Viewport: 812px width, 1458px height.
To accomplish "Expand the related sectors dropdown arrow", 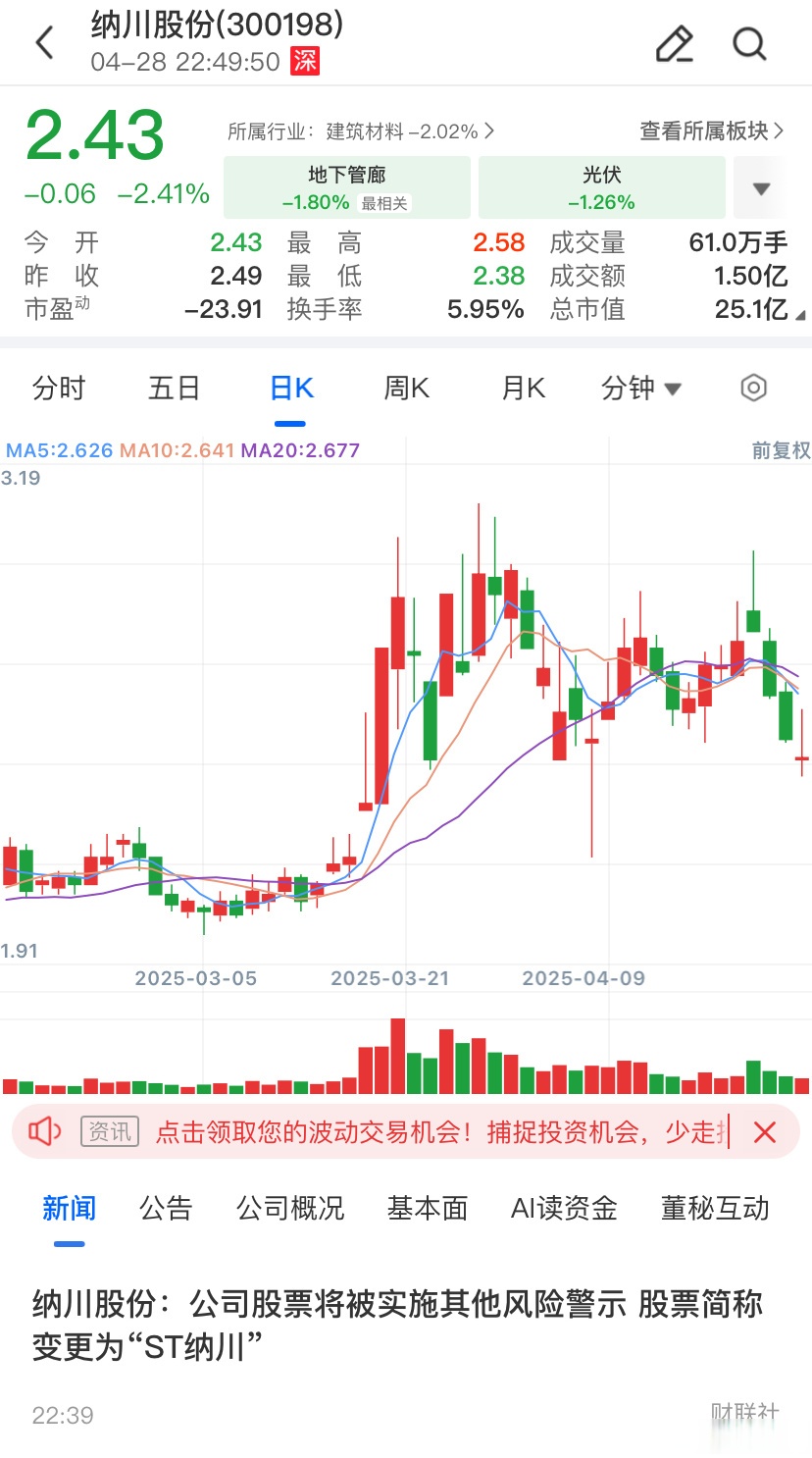I will point(761,188).
